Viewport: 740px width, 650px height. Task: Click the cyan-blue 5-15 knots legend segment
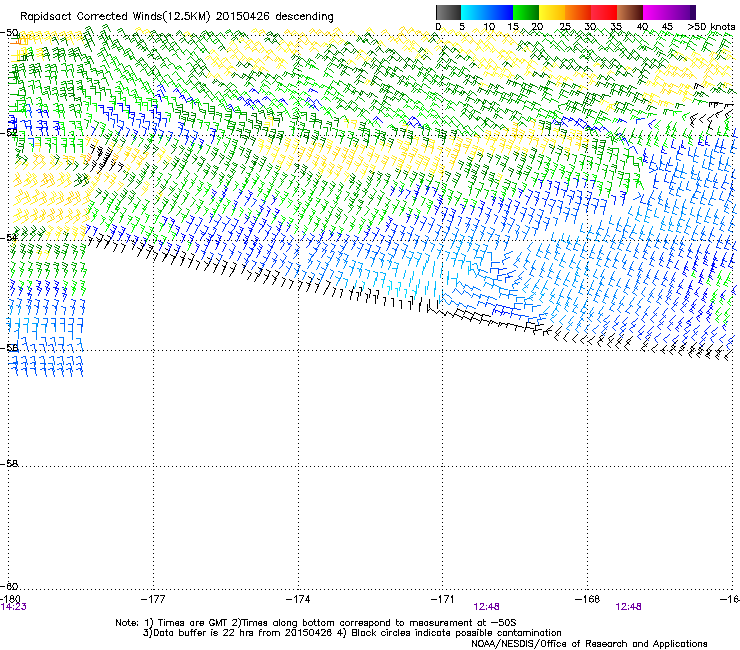click(487, 12)
